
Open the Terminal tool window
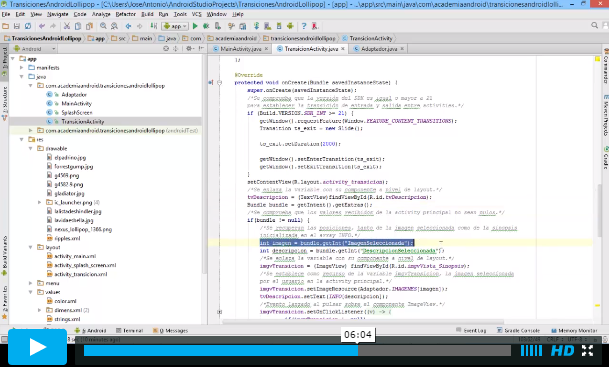click(x=130, y=330)
